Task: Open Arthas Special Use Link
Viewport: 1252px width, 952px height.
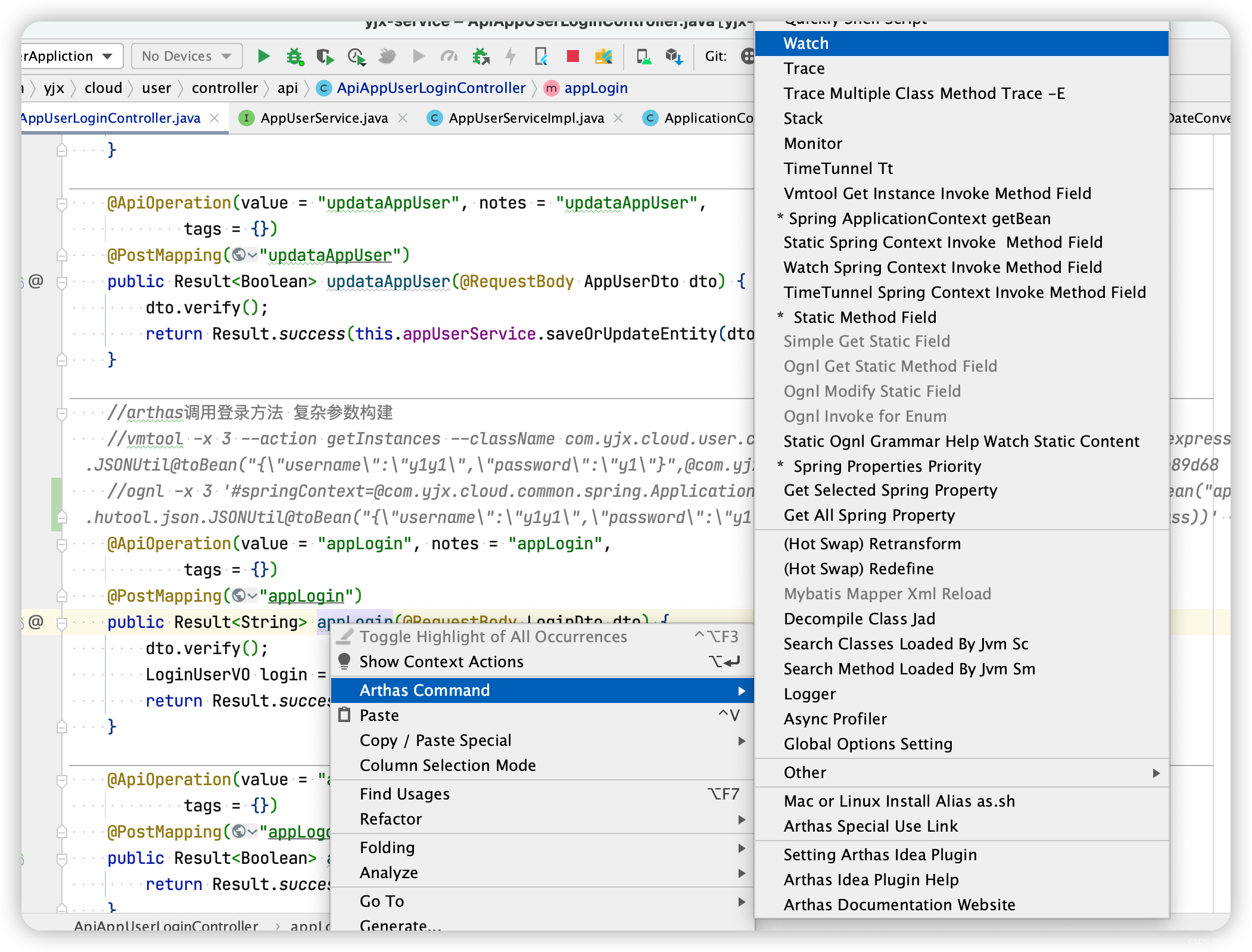Action: (961, 826)
